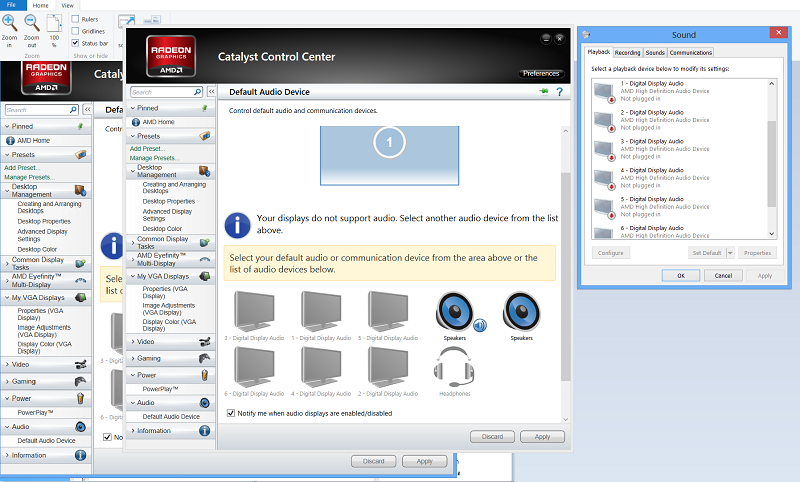The image size is (800, 482).
Task: Click the Audio speaker icon in front sidebar
Action: coord(205,403)
